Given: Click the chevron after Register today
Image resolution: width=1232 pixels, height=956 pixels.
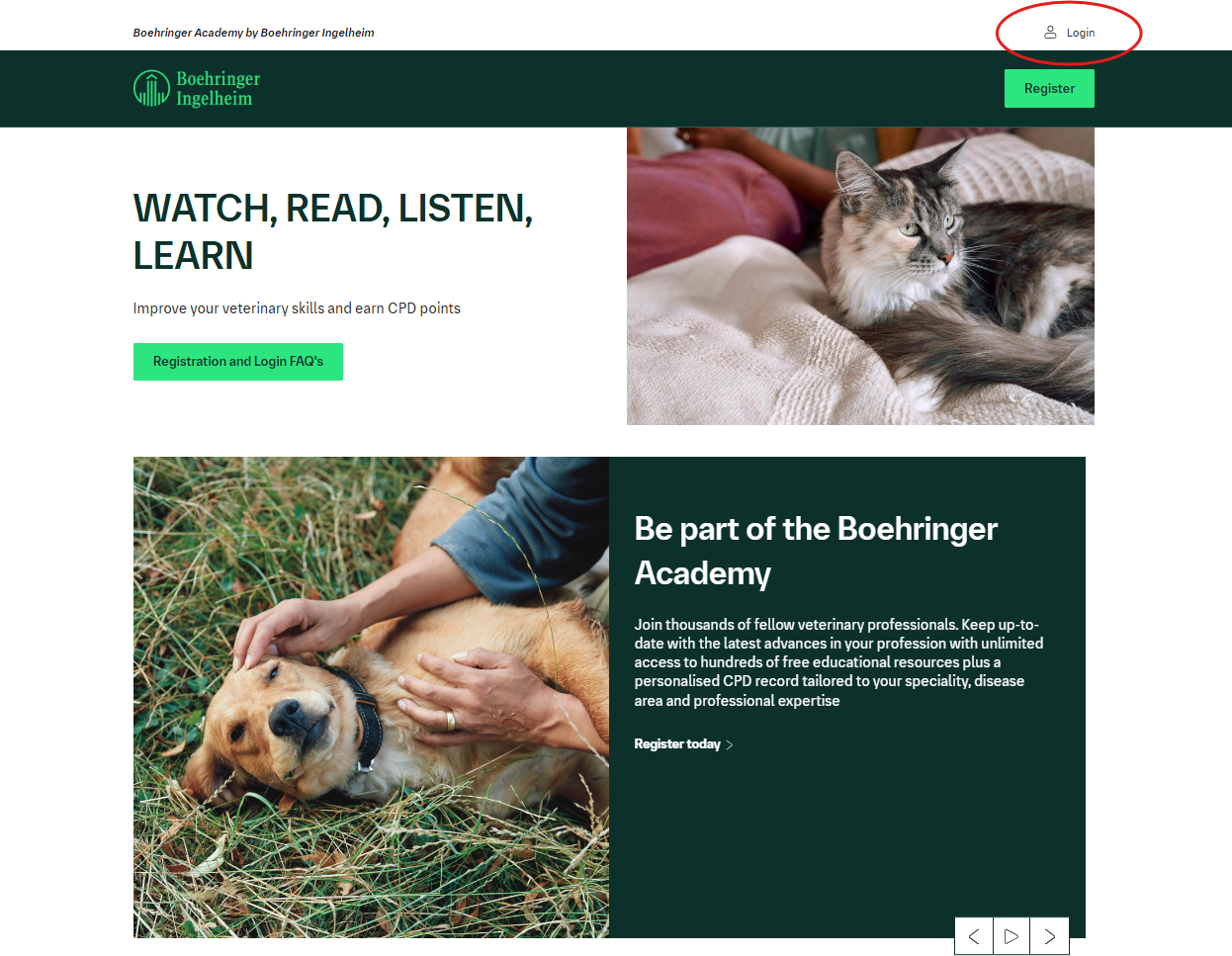Looking at the screenshot, I should click(x=730, y=745).
